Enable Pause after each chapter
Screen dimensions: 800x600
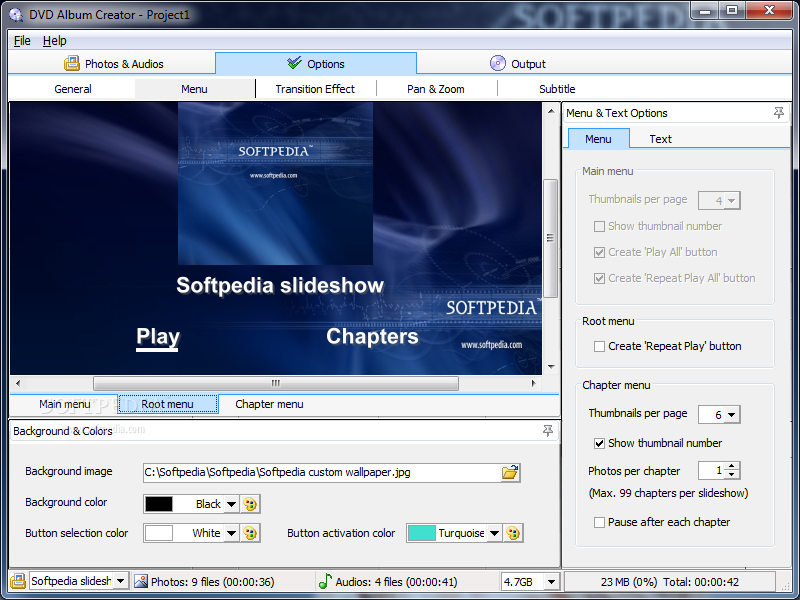[x=599, y=522]
